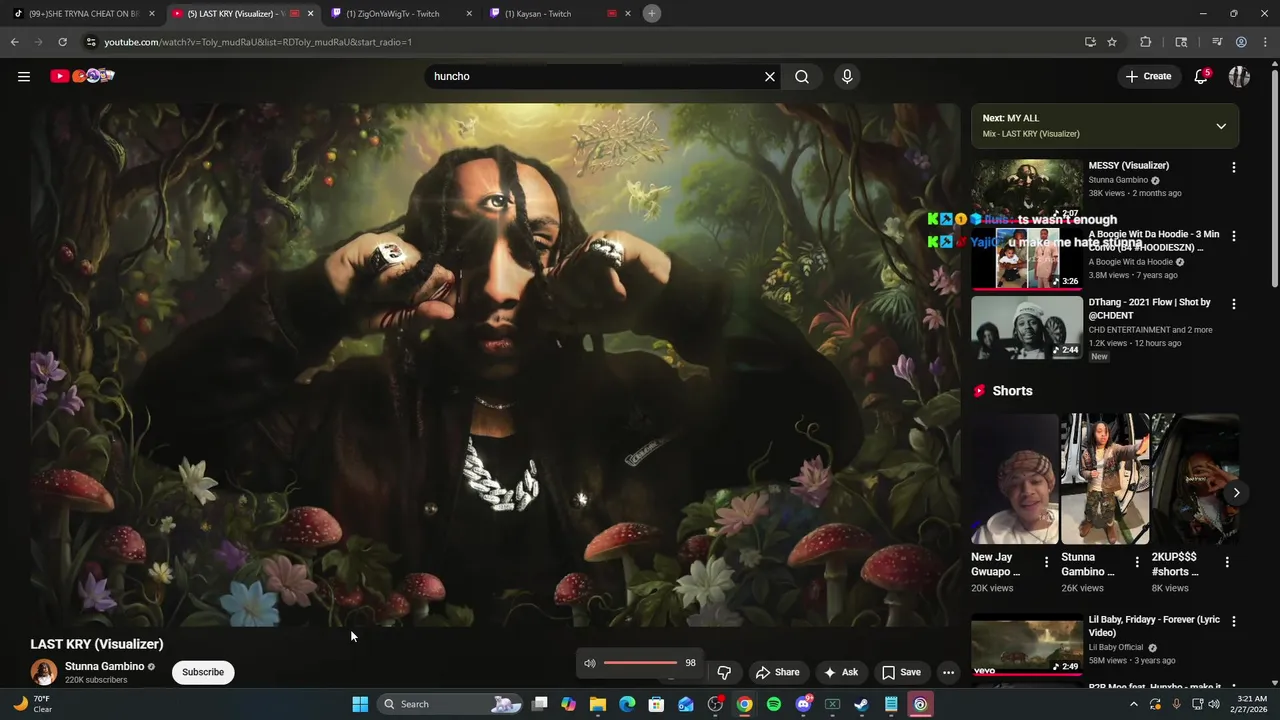This screenshot has width=1280, height=720.
Task: Show hidden system tray icons
Action: click(x=1133, y=704)
